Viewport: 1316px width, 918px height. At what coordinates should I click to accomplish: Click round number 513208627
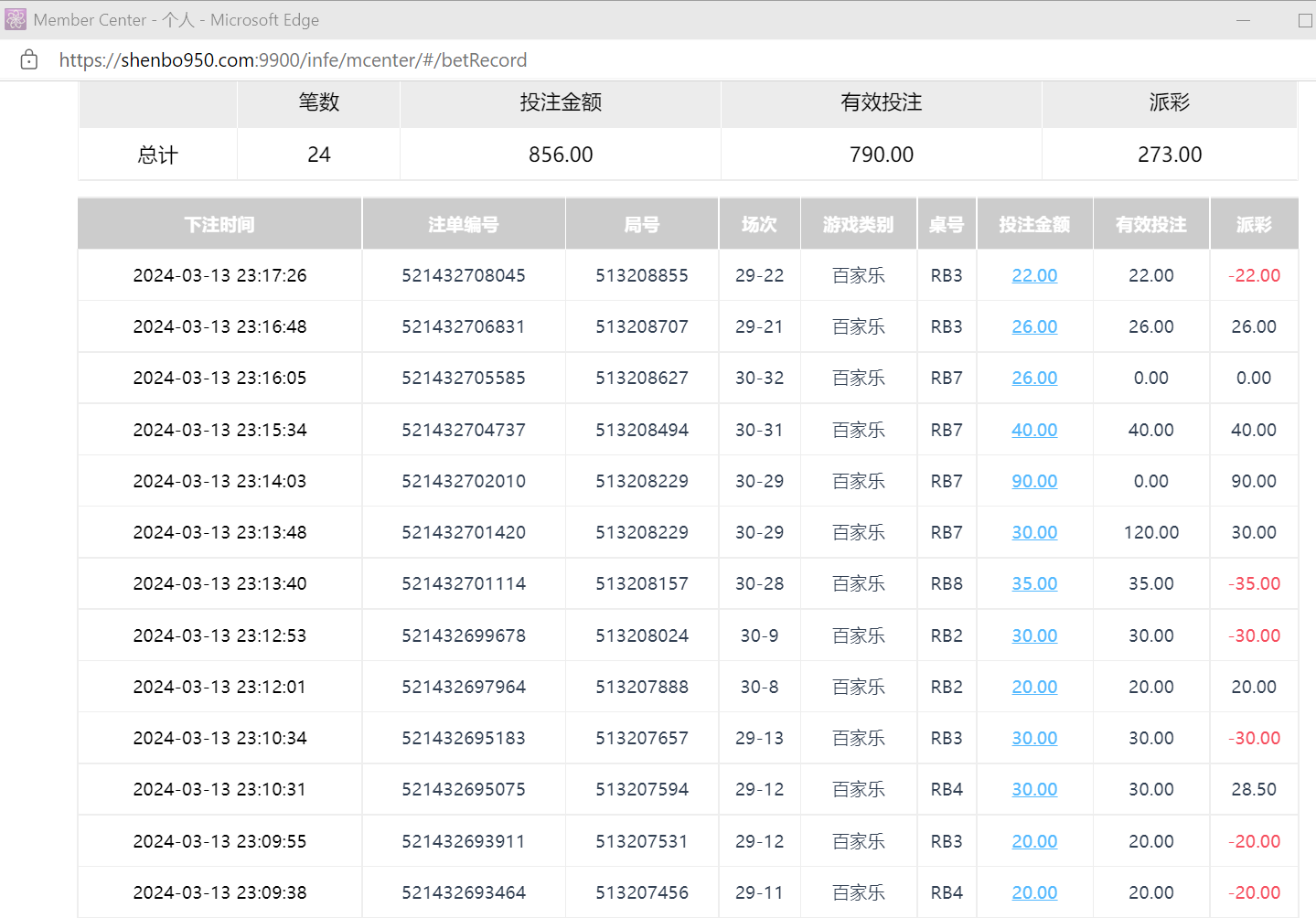(642, 378)
